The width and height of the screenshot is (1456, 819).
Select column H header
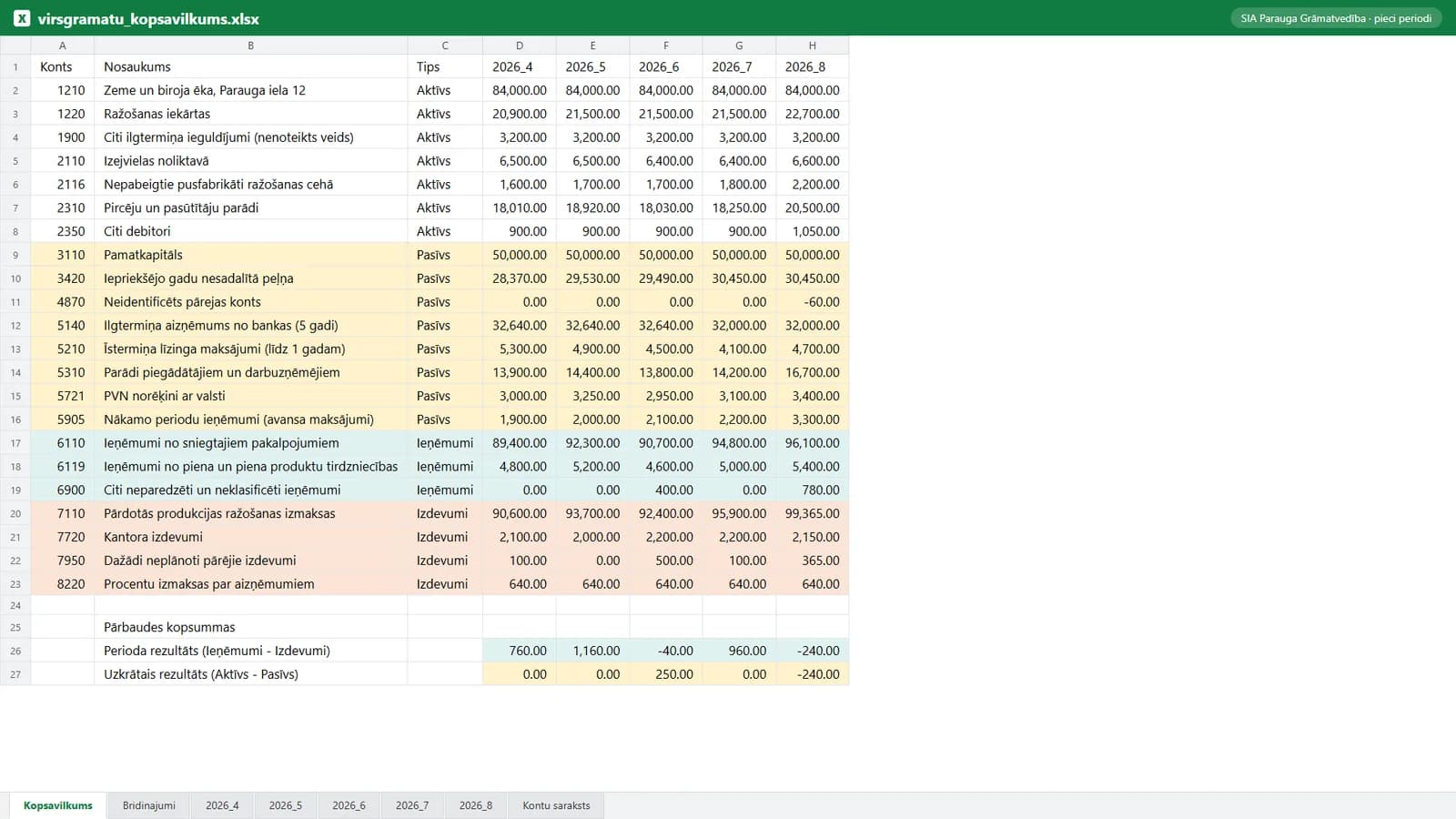point(813,45)
